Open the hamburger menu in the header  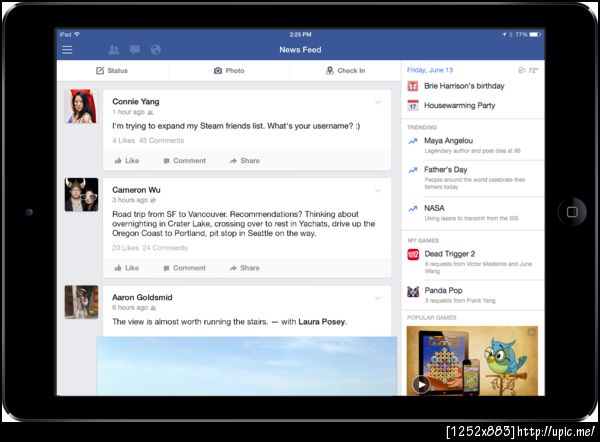tap(67, 50)
